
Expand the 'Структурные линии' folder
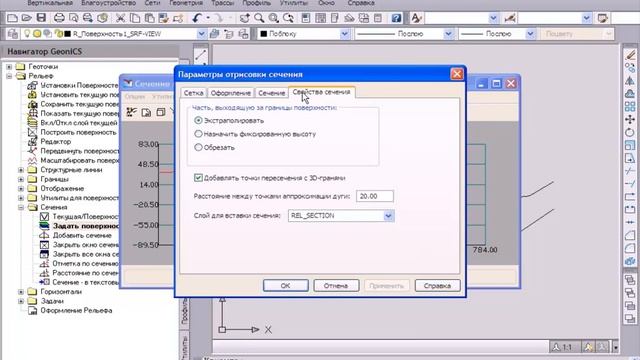(21, 170)
